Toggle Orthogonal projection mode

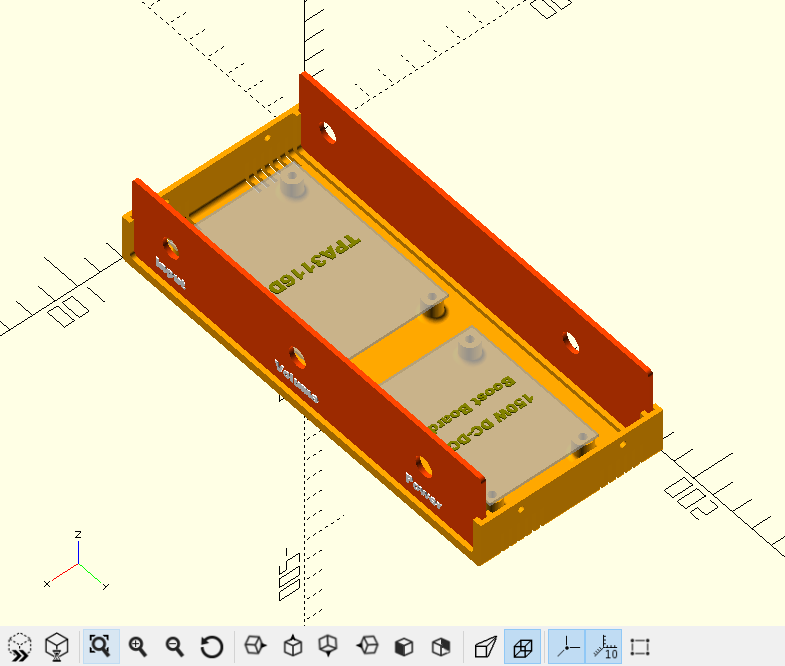click(x=522, y=646)
